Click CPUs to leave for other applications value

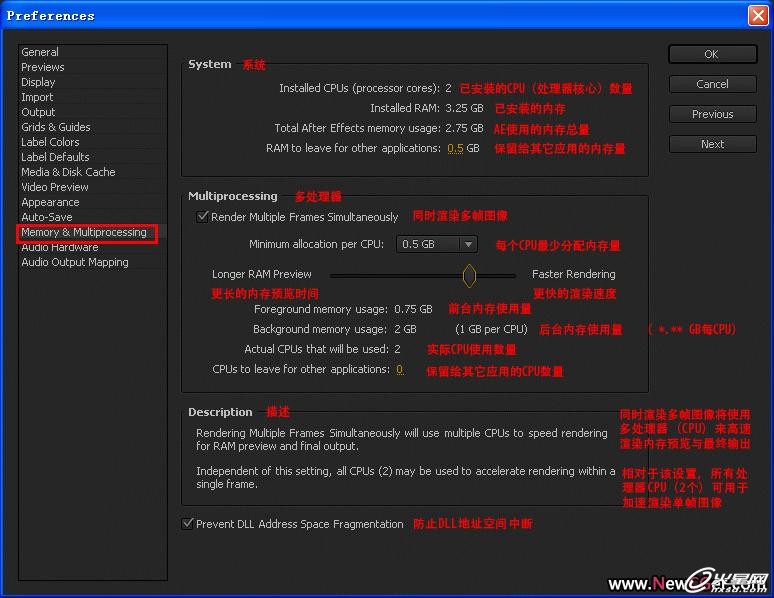point(400,369)
